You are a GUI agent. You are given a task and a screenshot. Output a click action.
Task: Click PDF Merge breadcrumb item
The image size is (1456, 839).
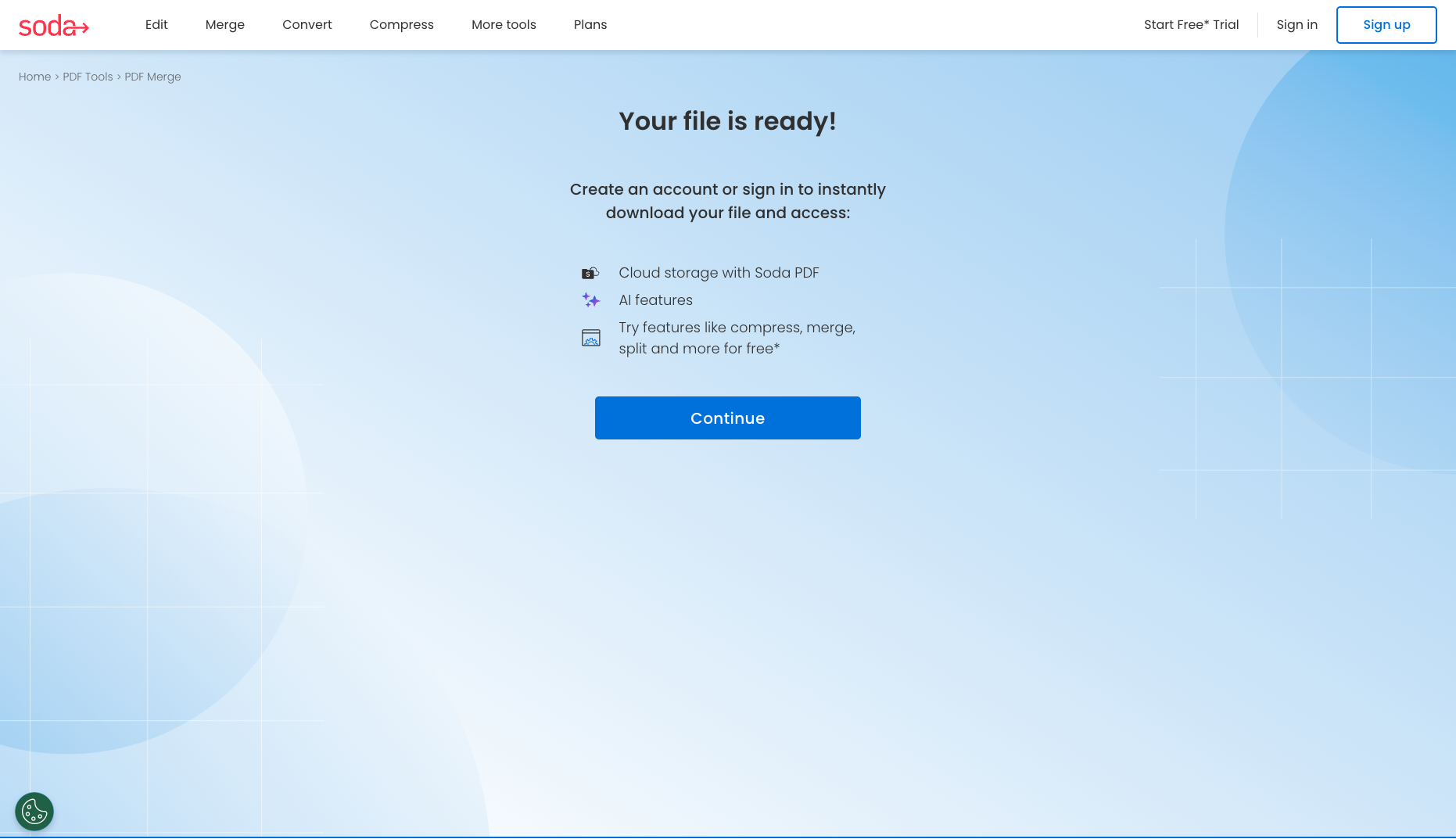[152, 77]
